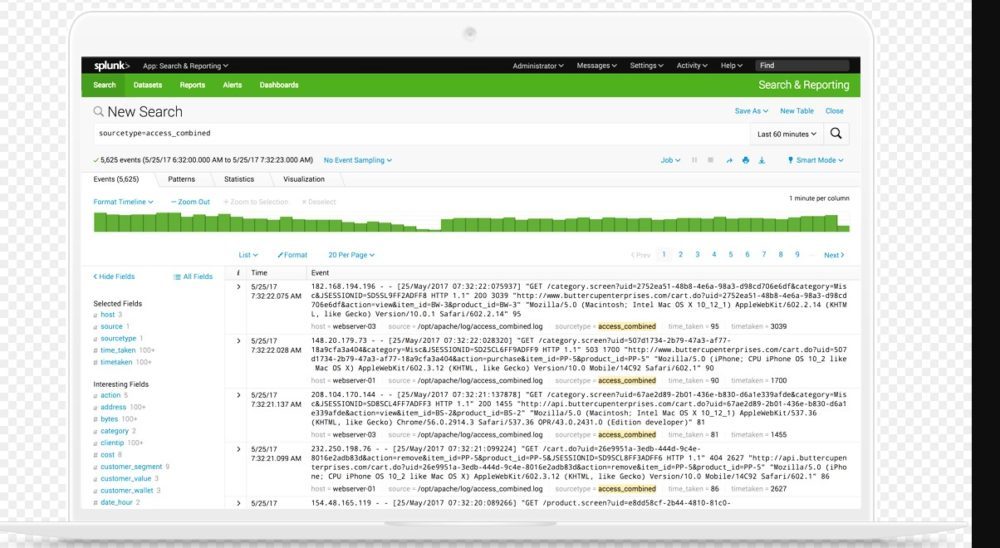Click the Hide Fields link
This screenshot has height=548, width=1000.
point(114,276)
